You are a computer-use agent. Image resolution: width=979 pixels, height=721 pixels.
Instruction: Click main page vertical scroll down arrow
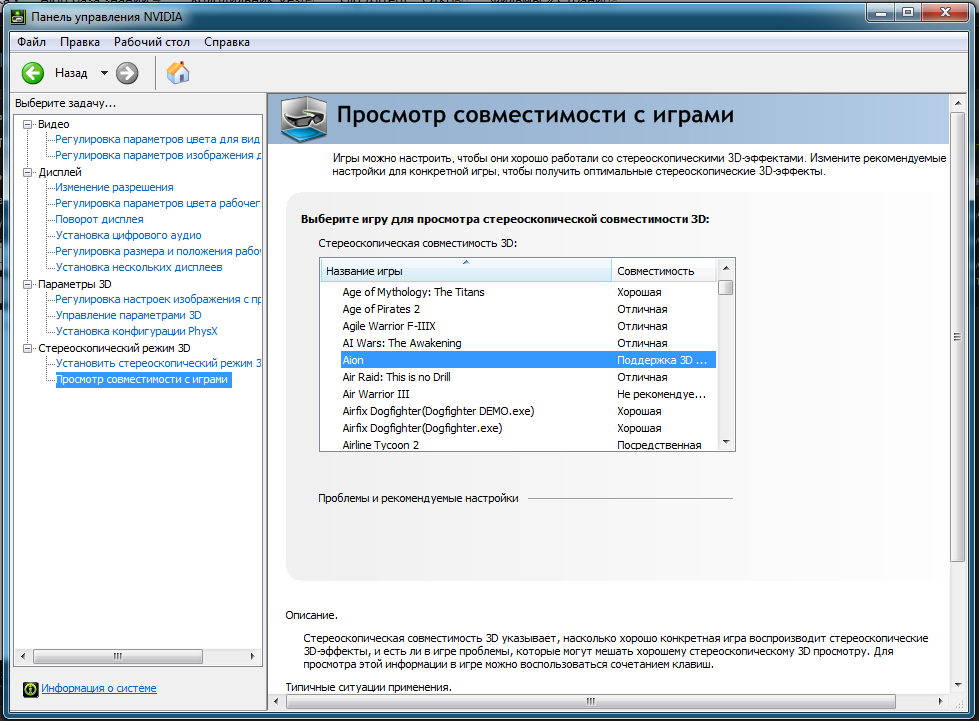click(x=958, y=685)
